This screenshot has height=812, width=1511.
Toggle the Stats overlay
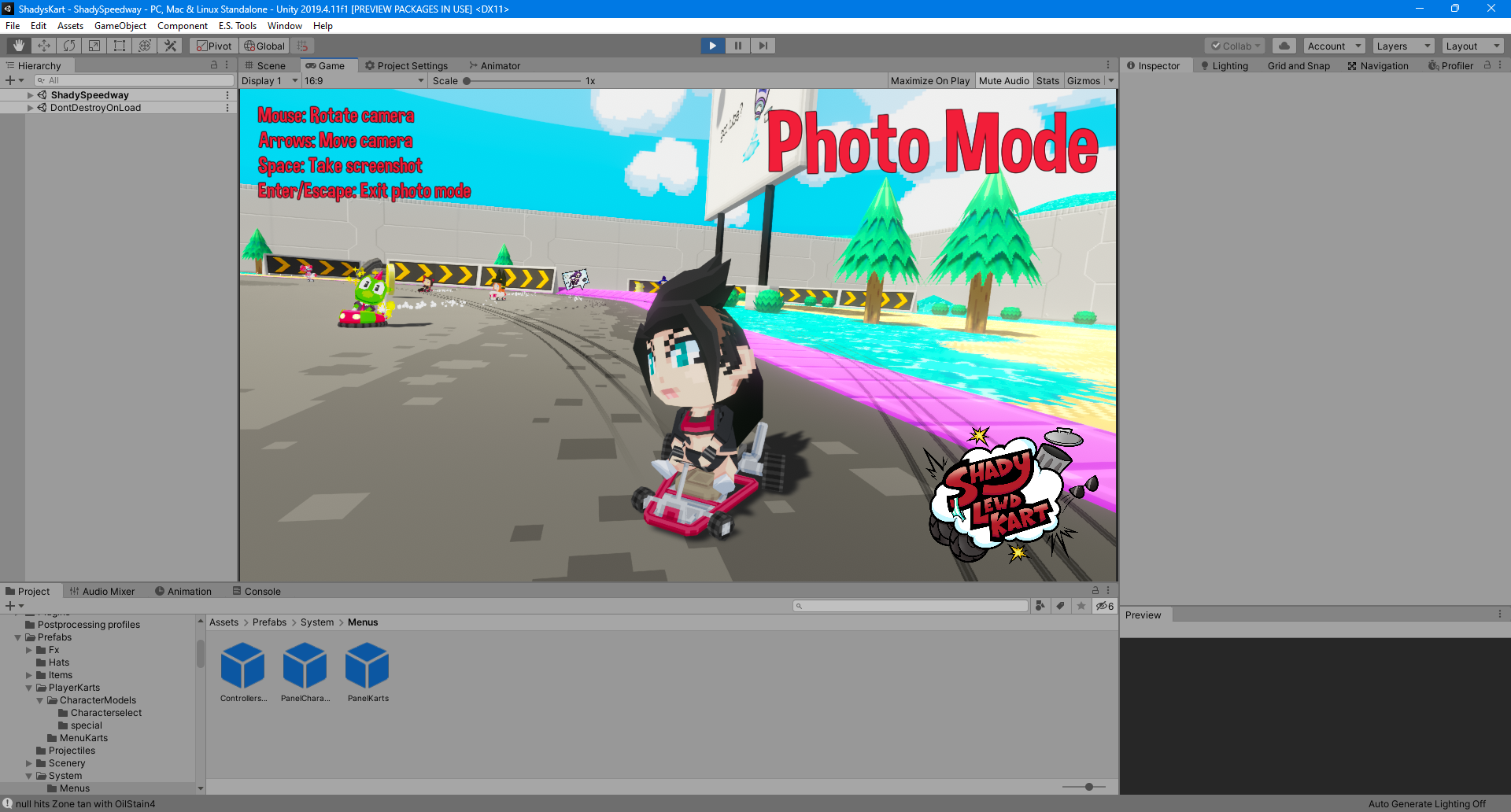[1047, 80]
